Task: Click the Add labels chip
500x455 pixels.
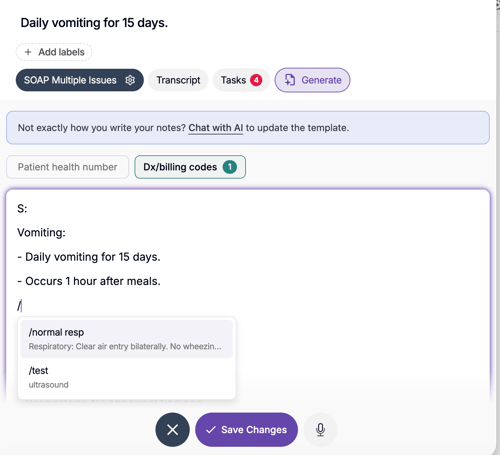Action: [x=54, y=52]
